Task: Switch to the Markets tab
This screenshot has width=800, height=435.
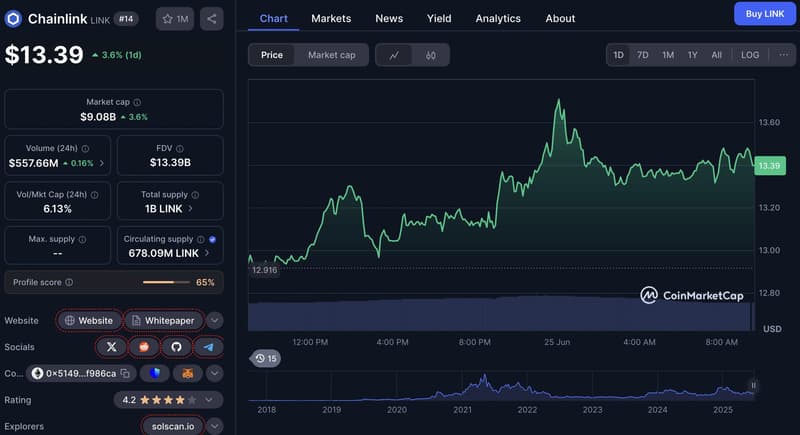Action: (331, 18)
